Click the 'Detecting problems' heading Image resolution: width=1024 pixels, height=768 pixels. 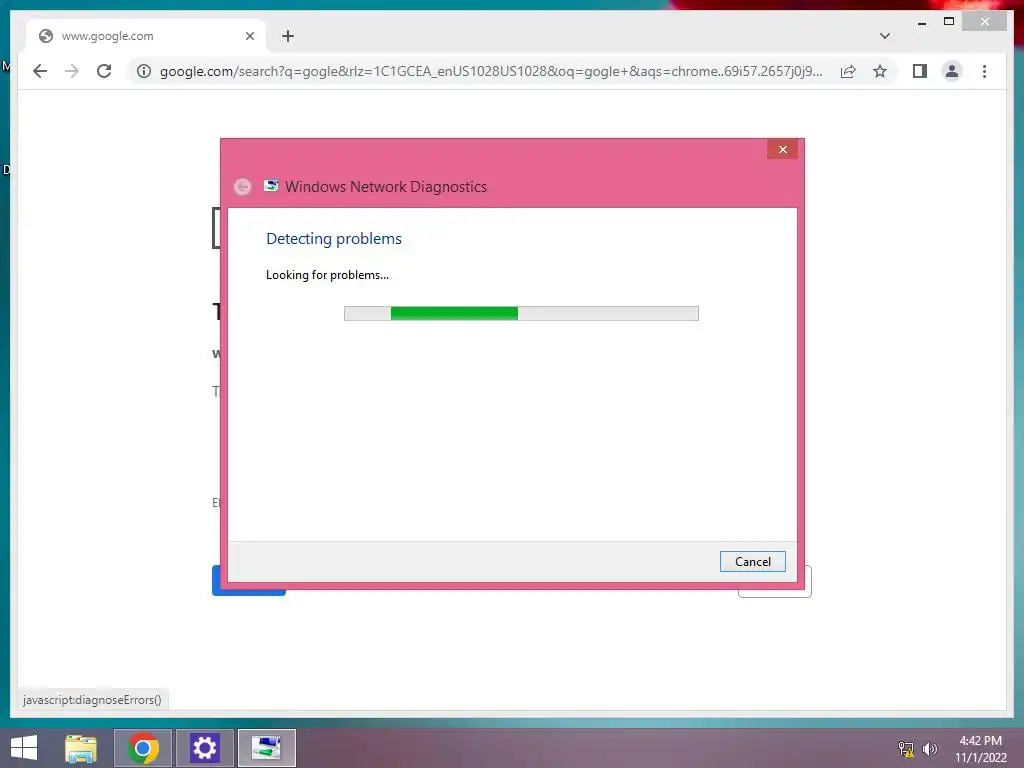334,238
